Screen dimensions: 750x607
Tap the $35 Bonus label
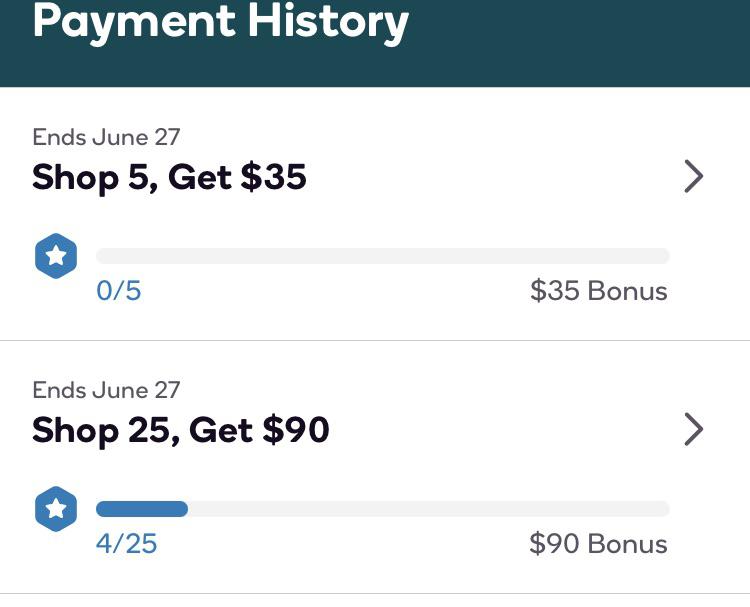tap(598, 291)
